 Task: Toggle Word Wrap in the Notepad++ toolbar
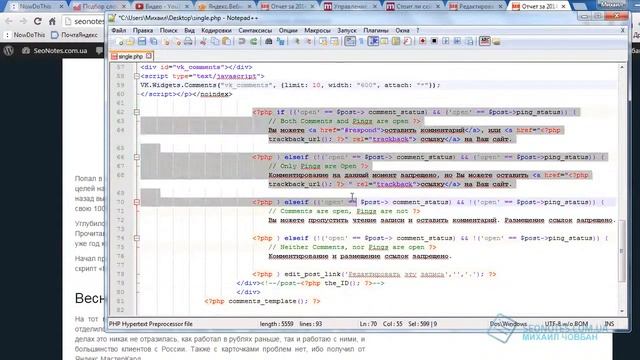click(350, 42)
